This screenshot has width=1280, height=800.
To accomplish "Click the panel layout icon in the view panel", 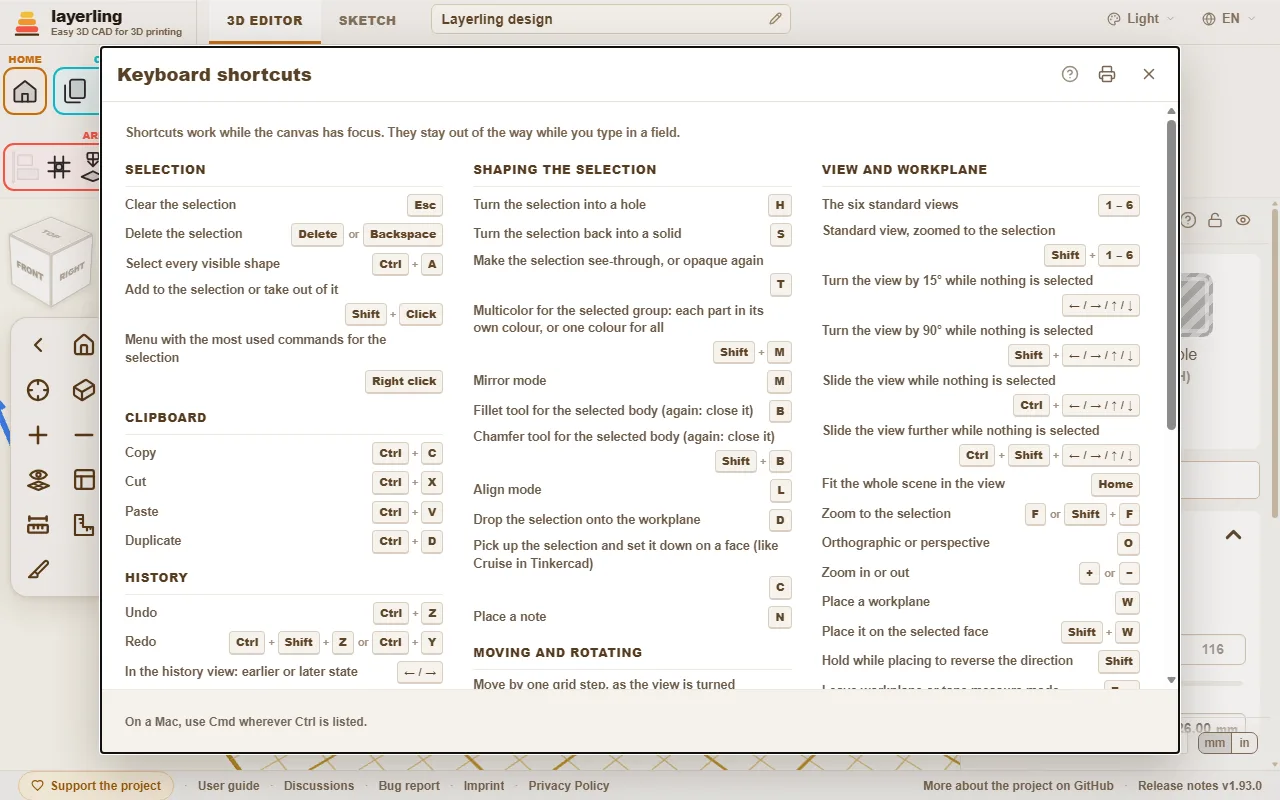I will pos(84,480).
